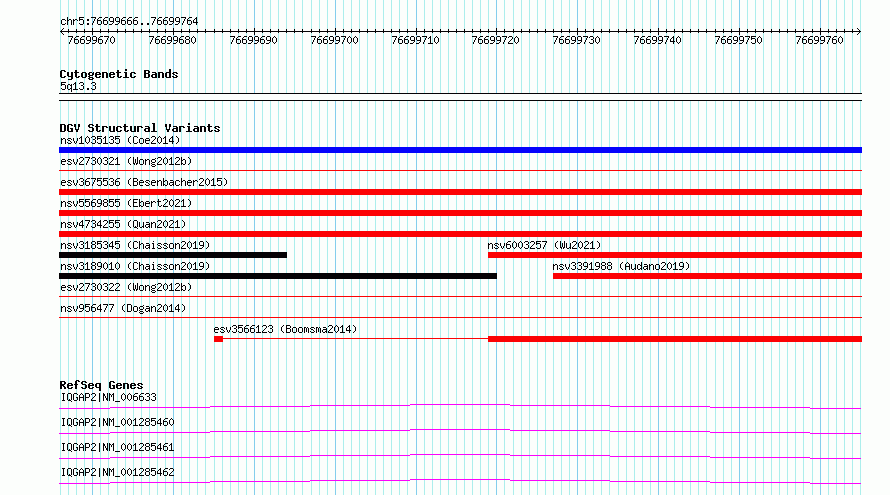Viewport: 890px width, 495px height.
Task: Select the IQGAP2|NM_001285461 gene label
Action: pos(117,447)
